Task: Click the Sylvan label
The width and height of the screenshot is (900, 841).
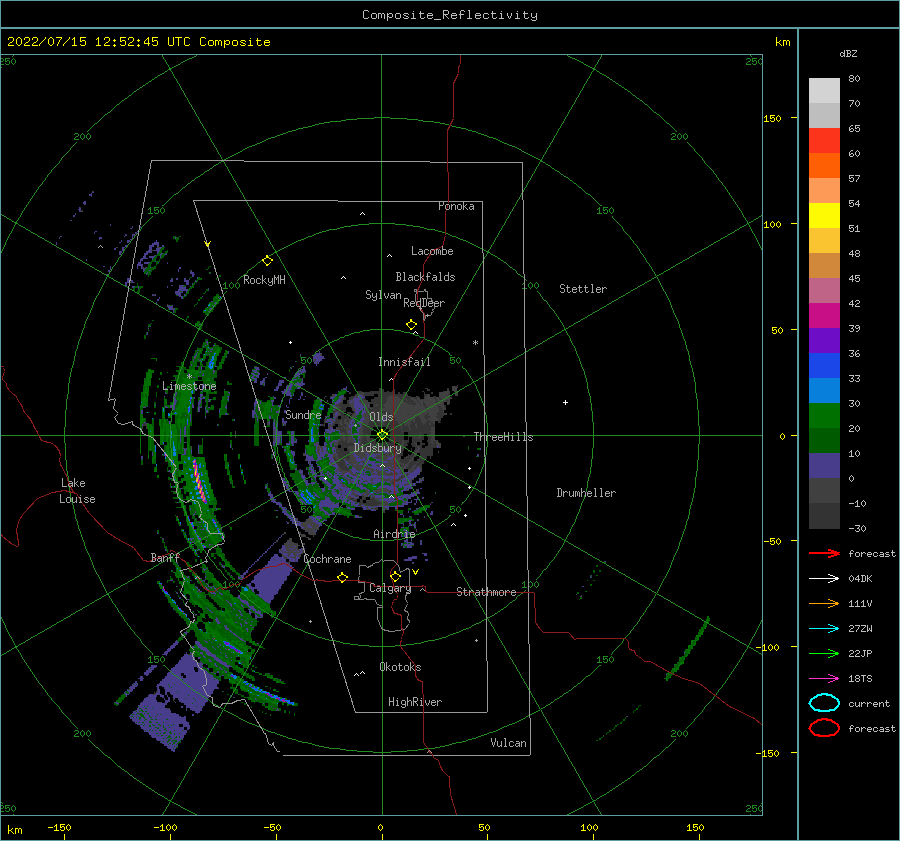Action: click(x=383, y=295)
